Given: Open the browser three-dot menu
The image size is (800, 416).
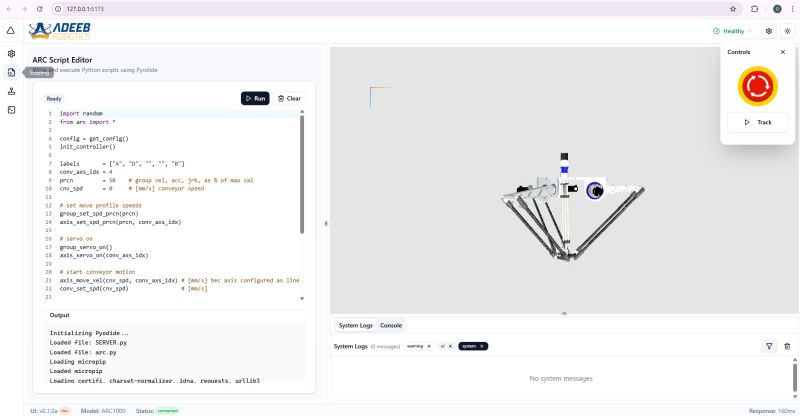Looking at the screenshot, I should [x=792, y=9].
